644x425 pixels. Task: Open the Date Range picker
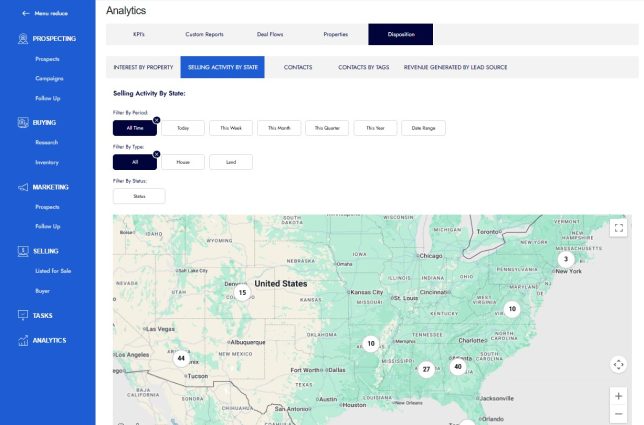(424, 128)
